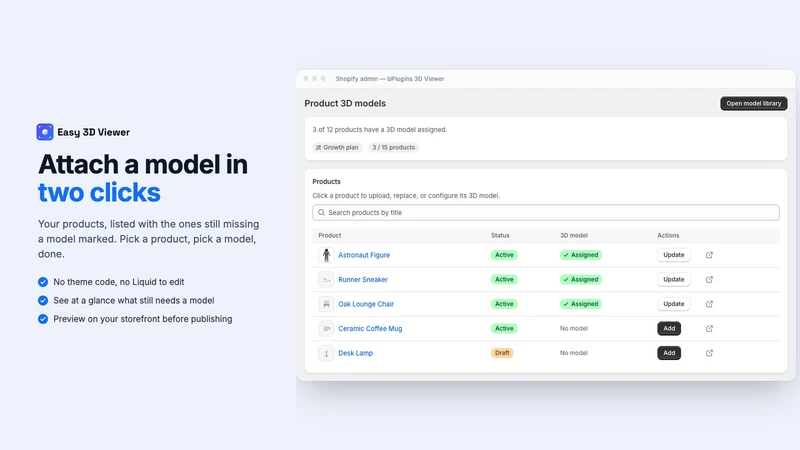Click Desk Lamp product thumbnail
Screen dimensions: 800x450
click(327, 353)
